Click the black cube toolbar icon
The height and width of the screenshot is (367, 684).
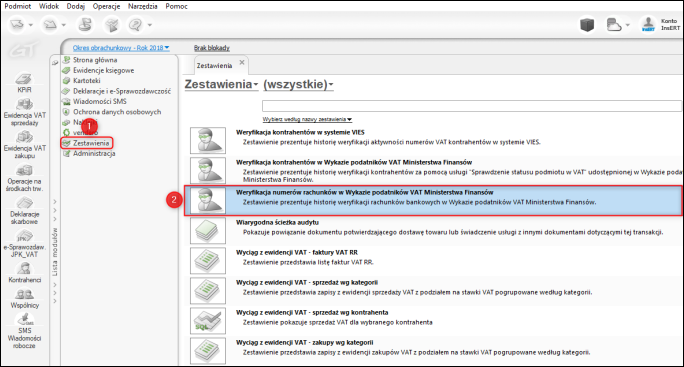coord(587,25)
